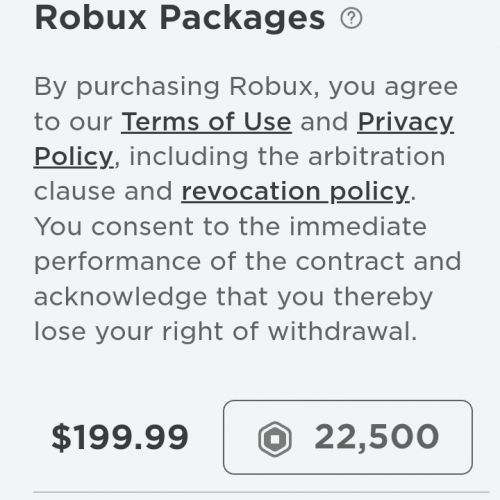
Task: Click the word 'revocation' in the link
Action: pos(251,192)
